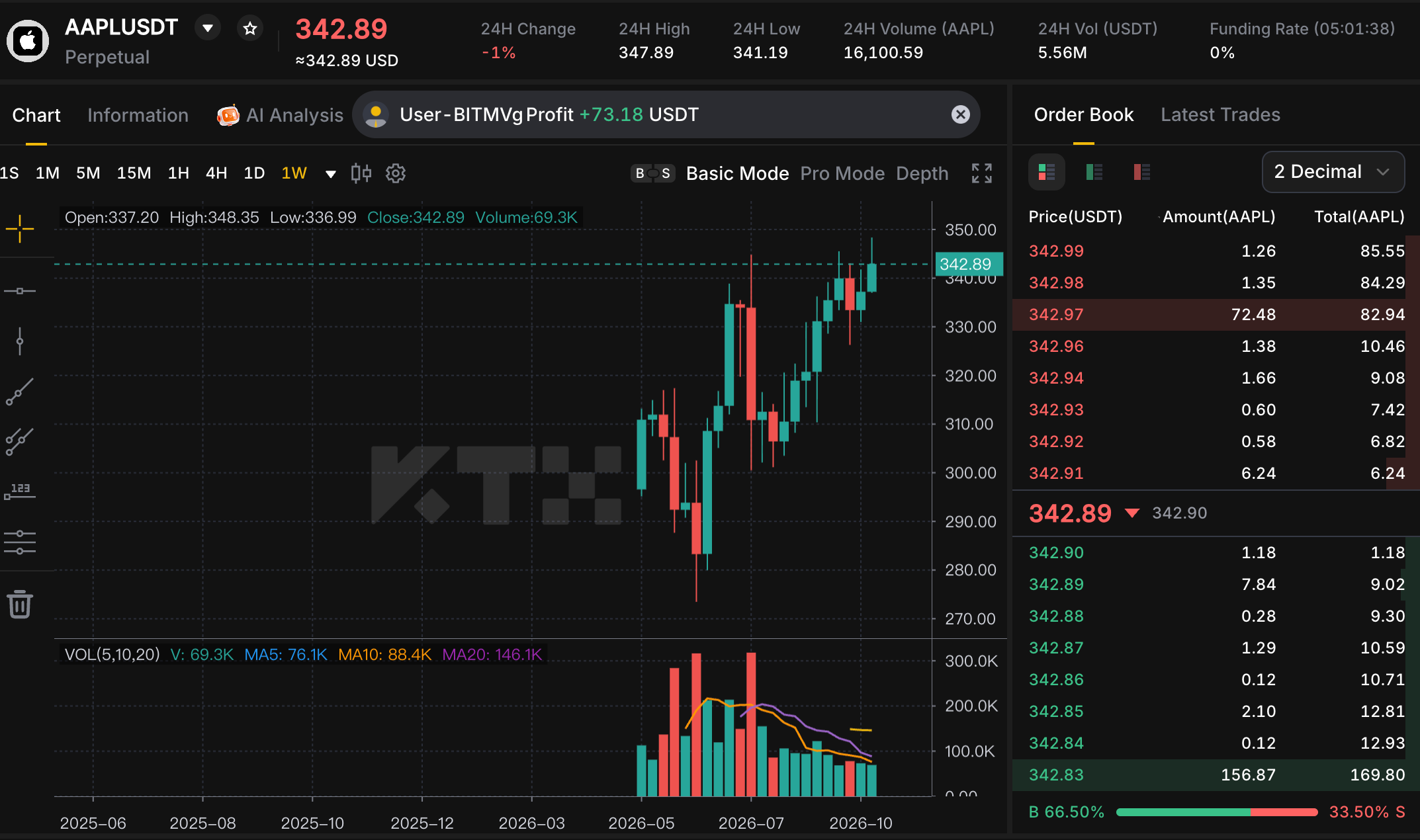
Task: Click ask price 342.99 row
Action: coord(1216,251)
